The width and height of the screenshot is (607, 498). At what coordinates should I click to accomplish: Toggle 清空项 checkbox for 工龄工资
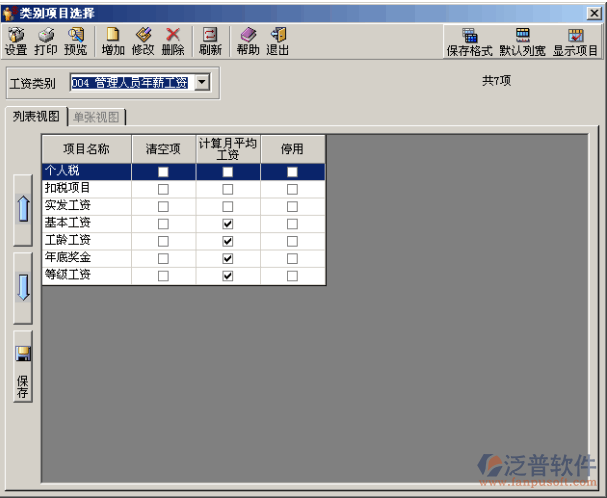coord(163,241)
